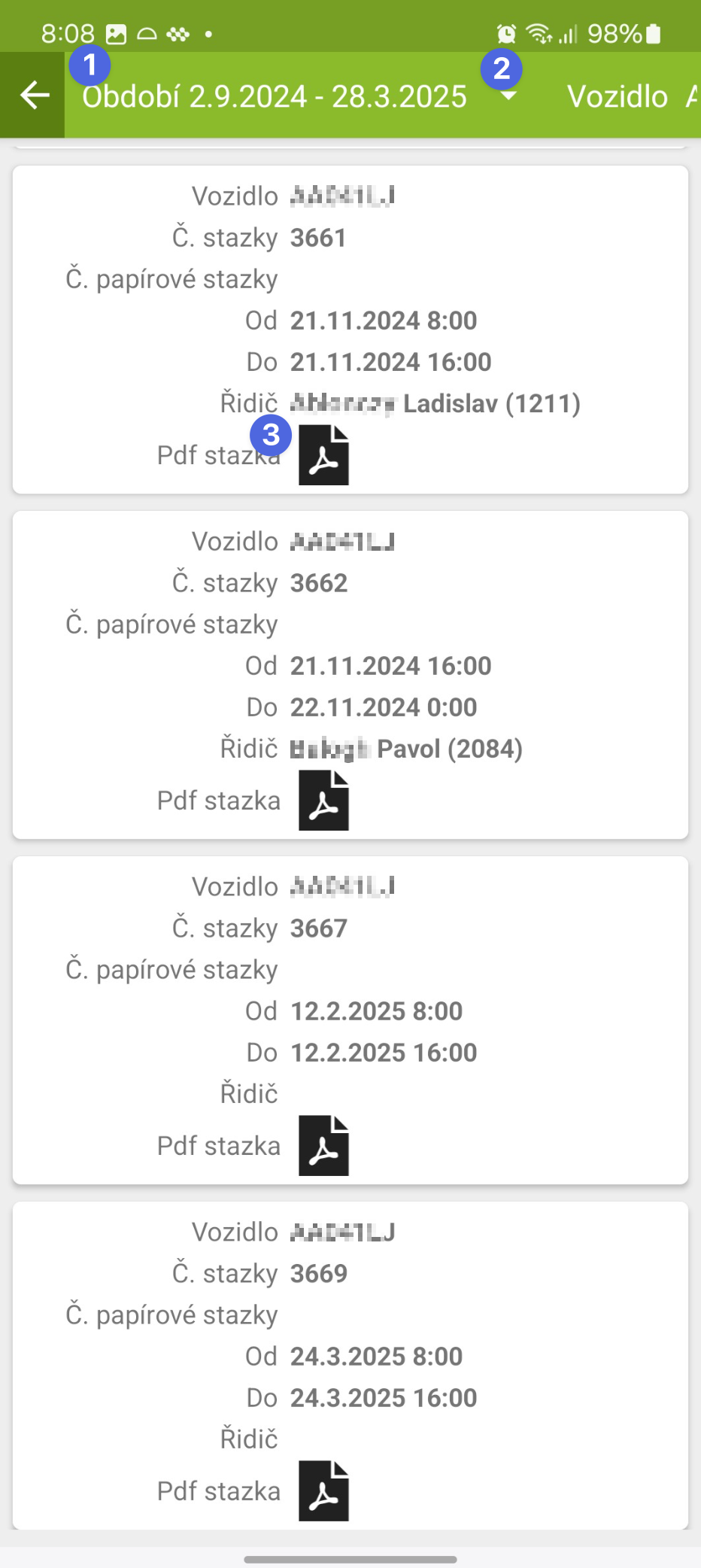Select driver Pavol (2084) entry
The height and width of the screenshot is (1568, 701).
(406, 749)
